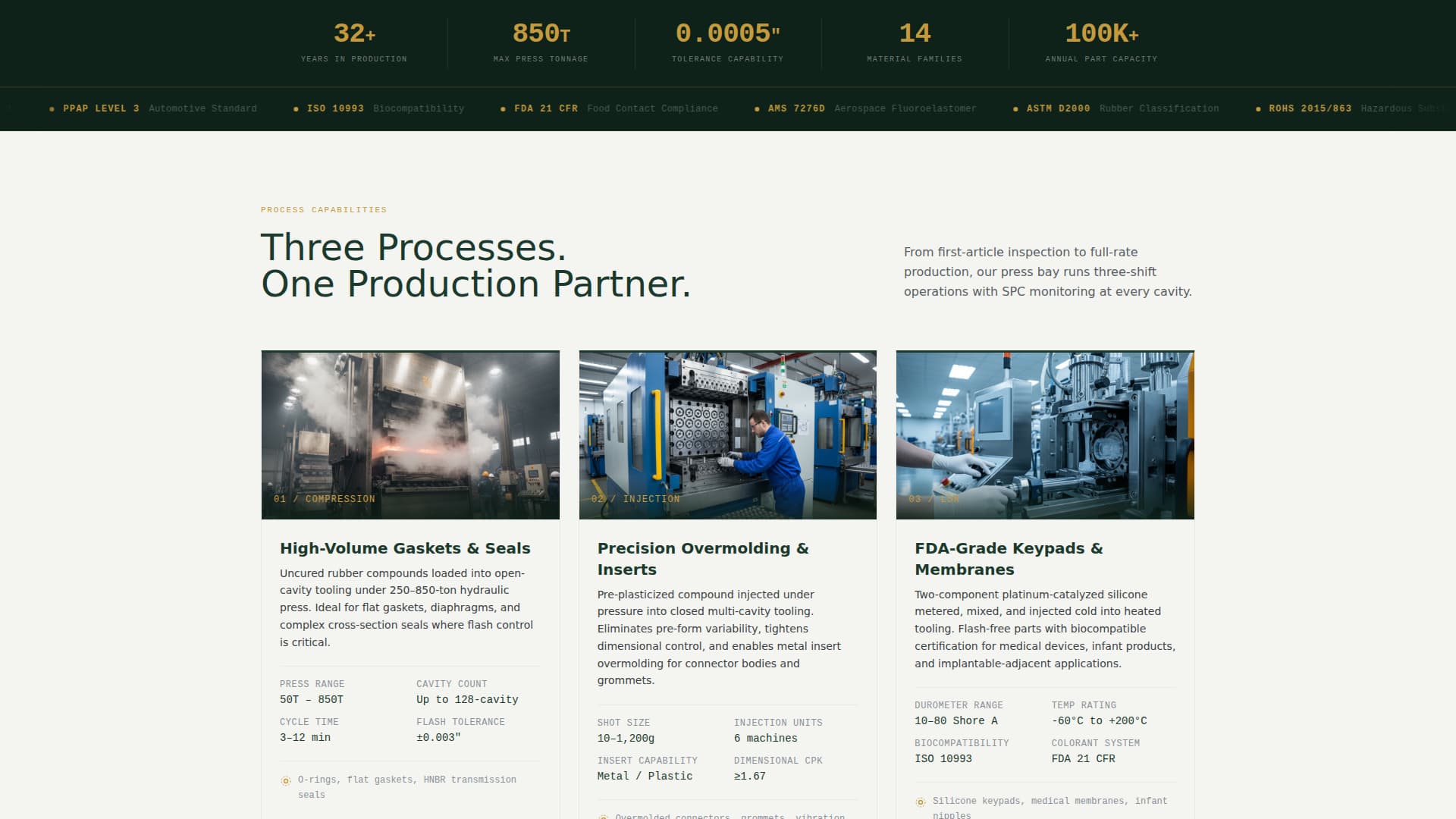
Task: Select the PROCESS CAPABILITIES section label
Action: (324, 209)
